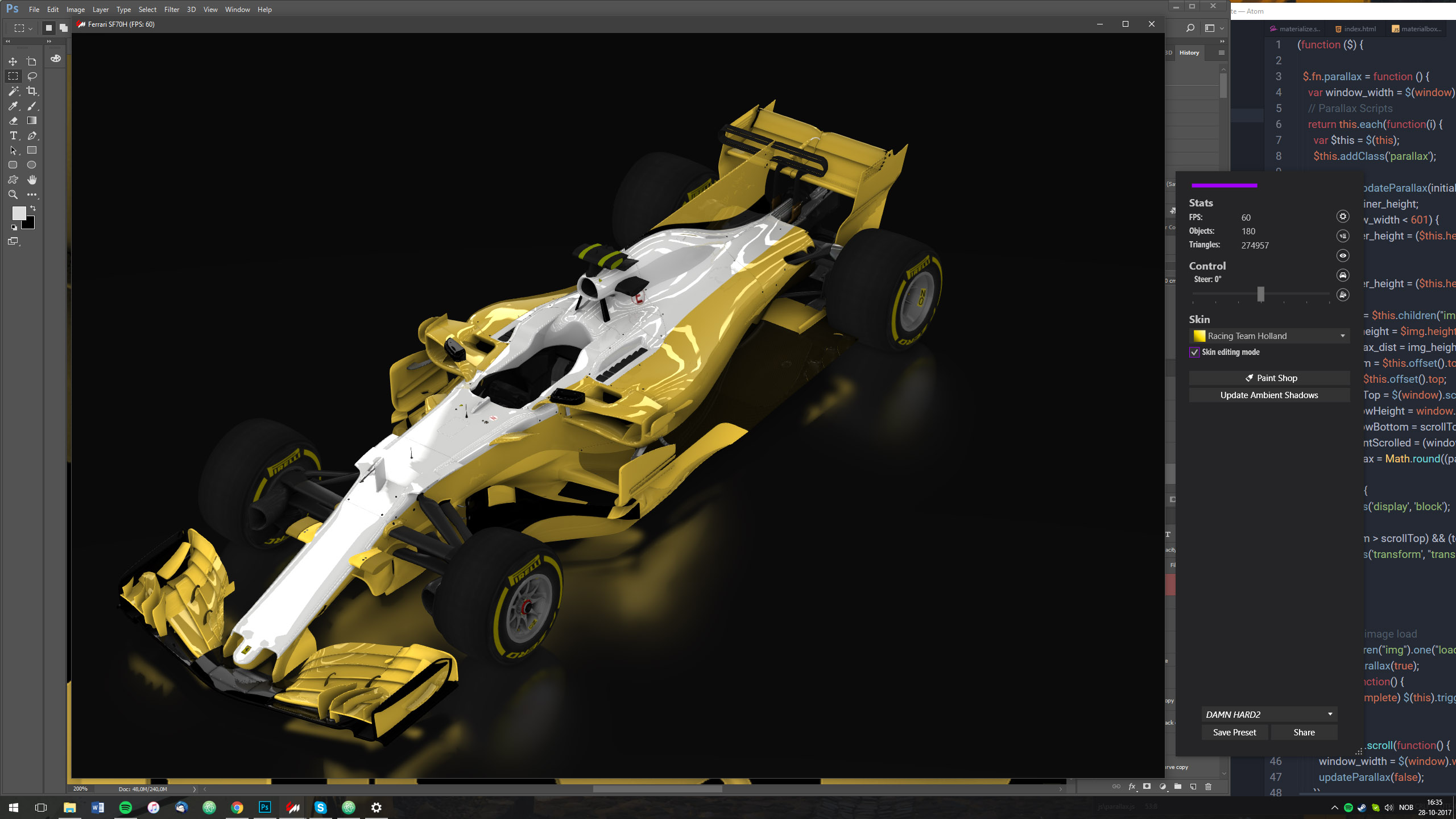Click the multiple cars icon in panel
1456x819 pixels.
pyautogui.click(x=1343, y=295)
